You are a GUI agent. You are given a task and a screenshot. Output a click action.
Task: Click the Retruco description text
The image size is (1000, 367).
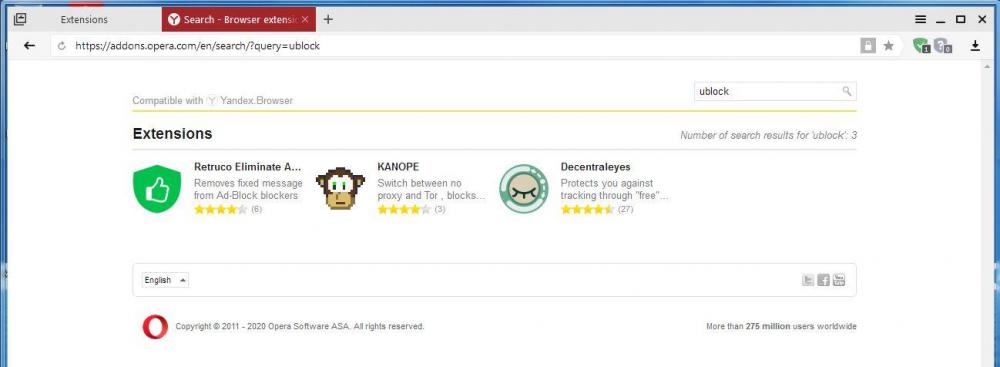248,190
